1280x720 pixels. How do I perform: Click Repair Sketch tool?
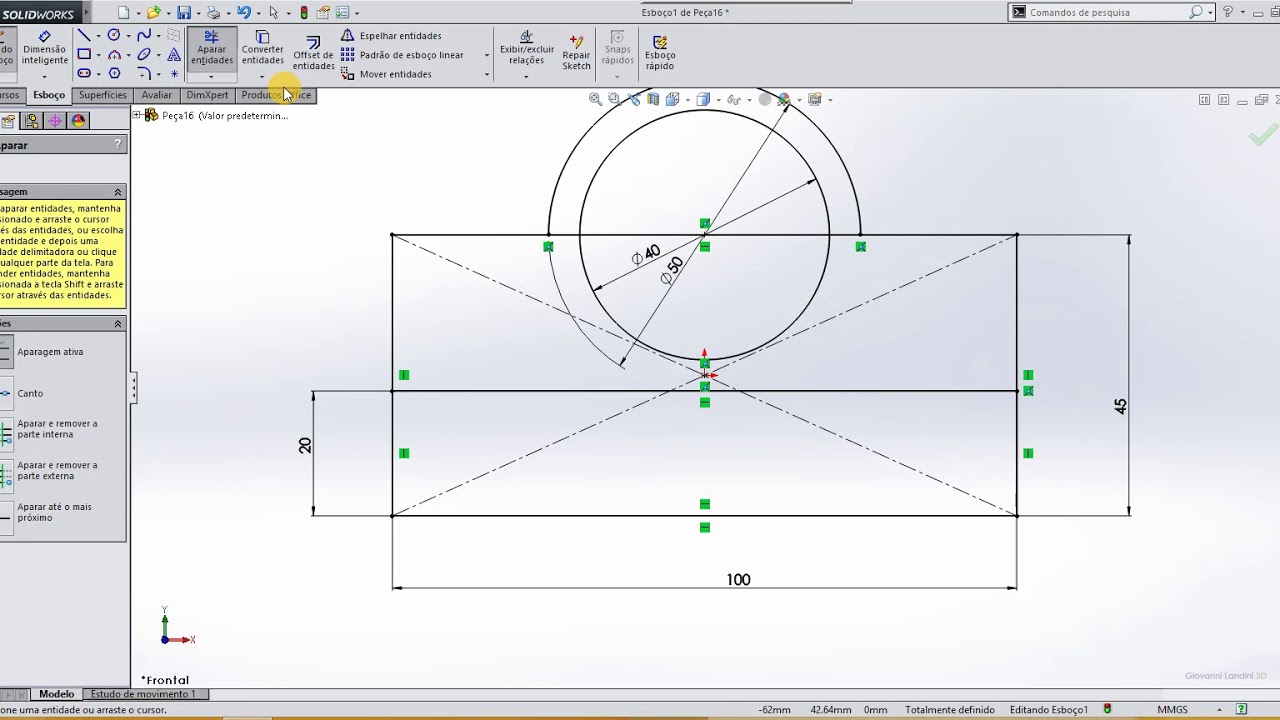click(x=576, y=54)
